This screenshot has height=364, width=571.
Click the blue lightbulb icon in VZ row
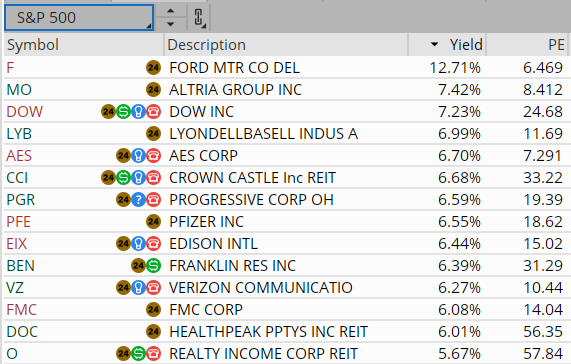coord(138,288)
